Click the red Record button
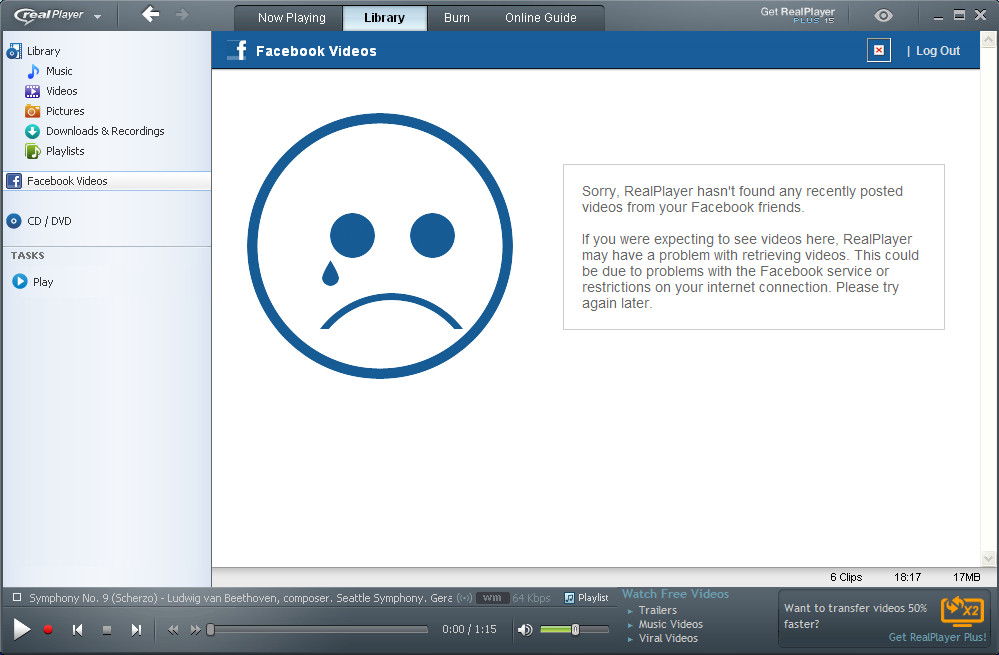 coord(48,630)
